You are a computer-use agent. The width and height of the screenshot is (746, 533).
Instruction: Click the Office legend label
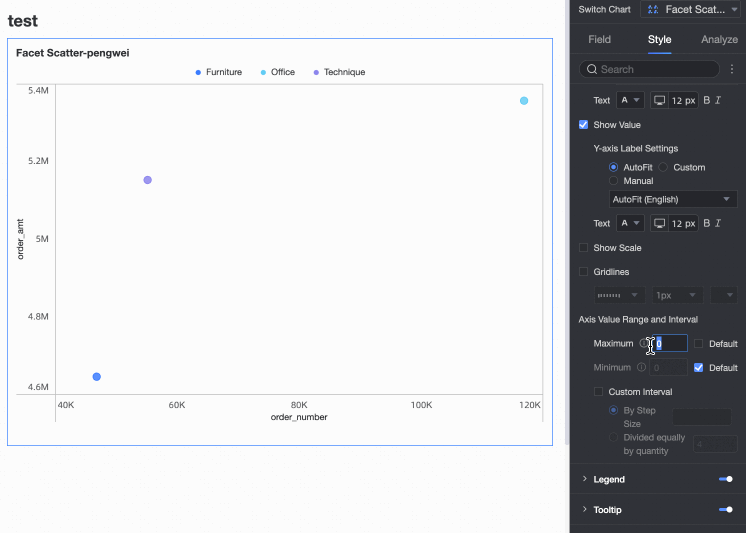[x=283, y=72]
